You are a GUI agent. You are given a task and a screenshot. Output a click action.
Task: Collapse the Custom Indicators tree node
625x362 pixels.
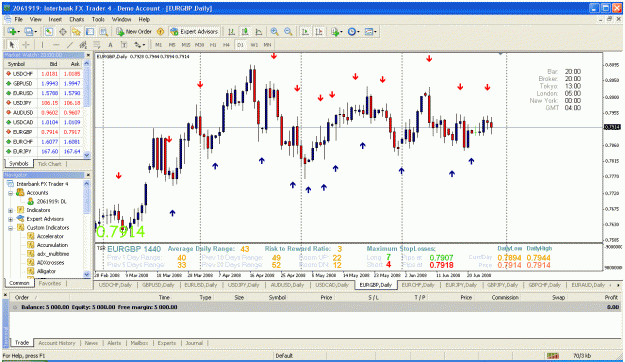click(x=11, y=228)
